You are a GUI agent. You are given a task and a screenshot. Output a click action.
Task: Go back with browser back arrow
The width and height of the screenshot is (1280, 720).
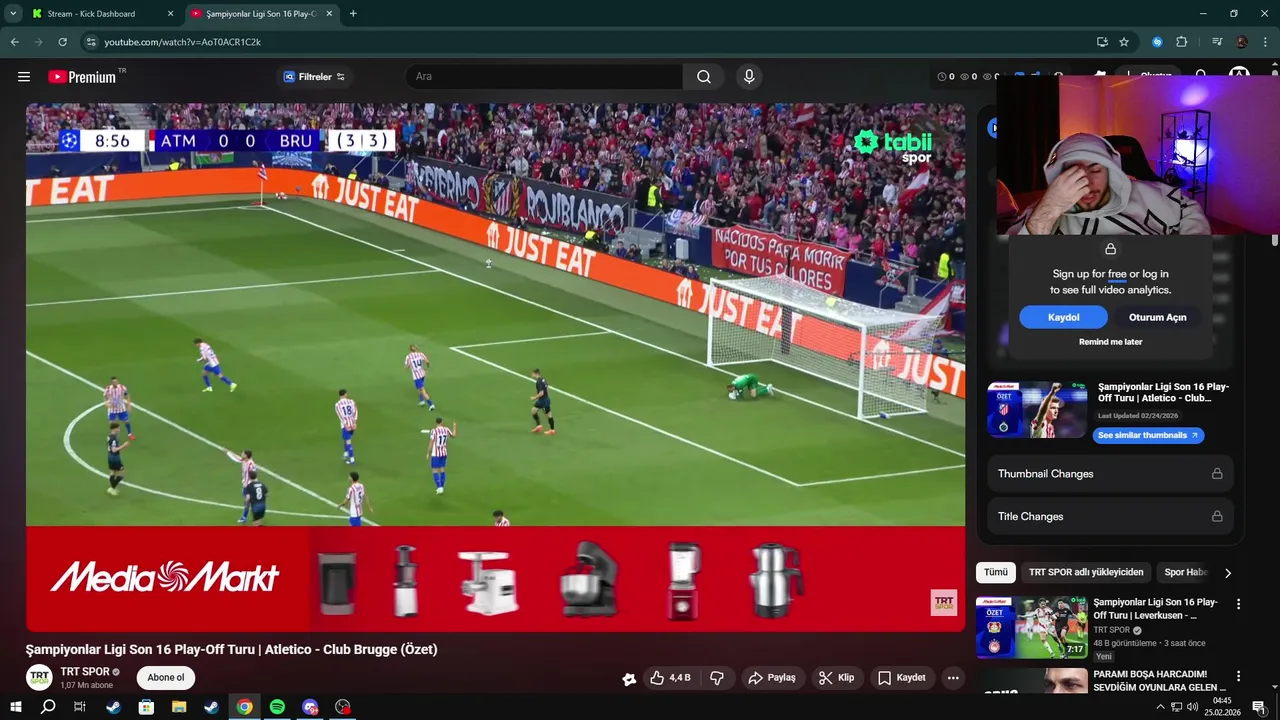15,42
